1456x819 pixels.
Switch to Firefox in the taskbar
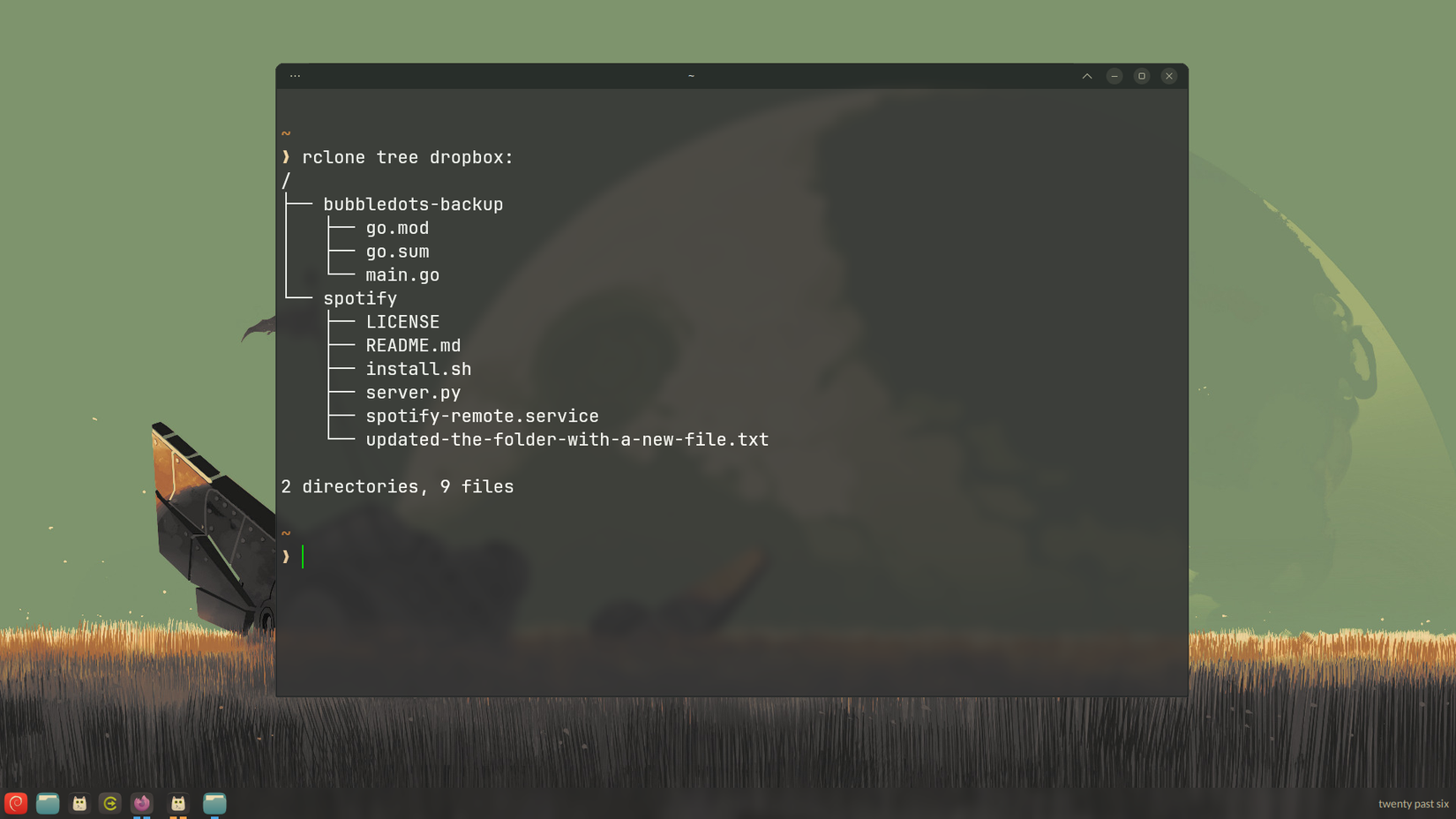(x=142, y=803)
